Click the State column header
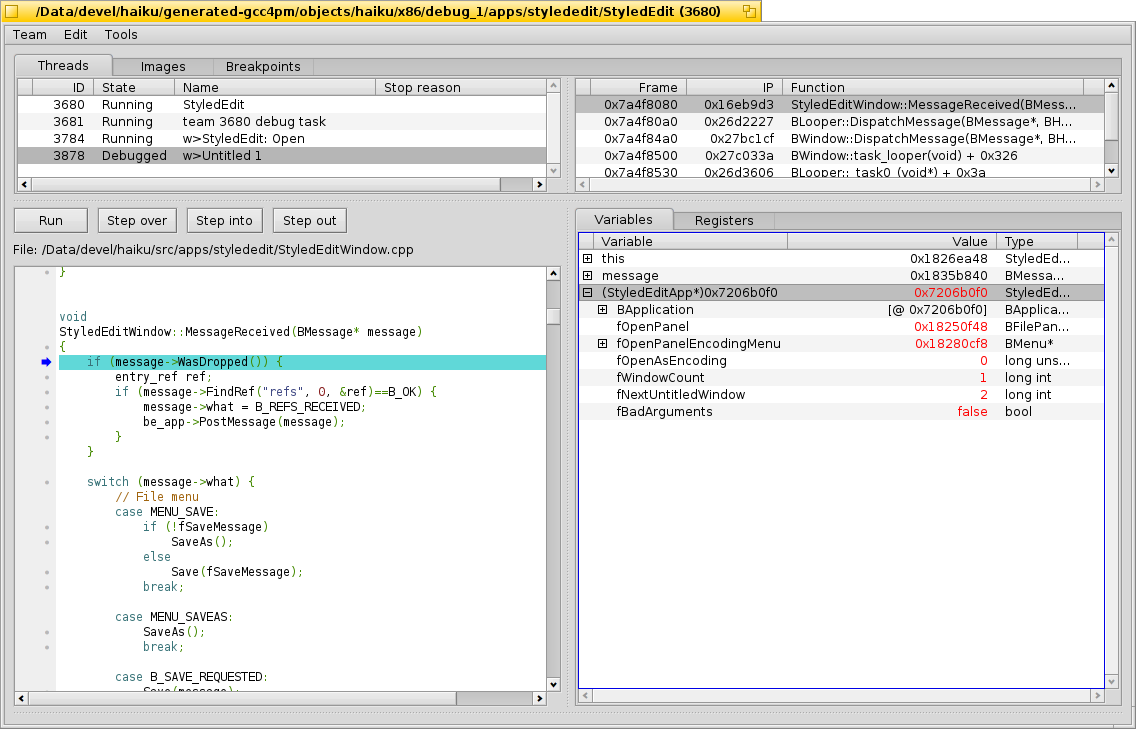 pyautogui.click(x=134, y=88)
